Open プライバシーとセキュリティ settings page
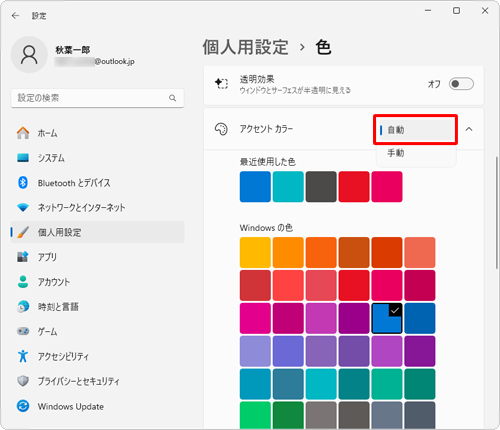 click(97, 381)
